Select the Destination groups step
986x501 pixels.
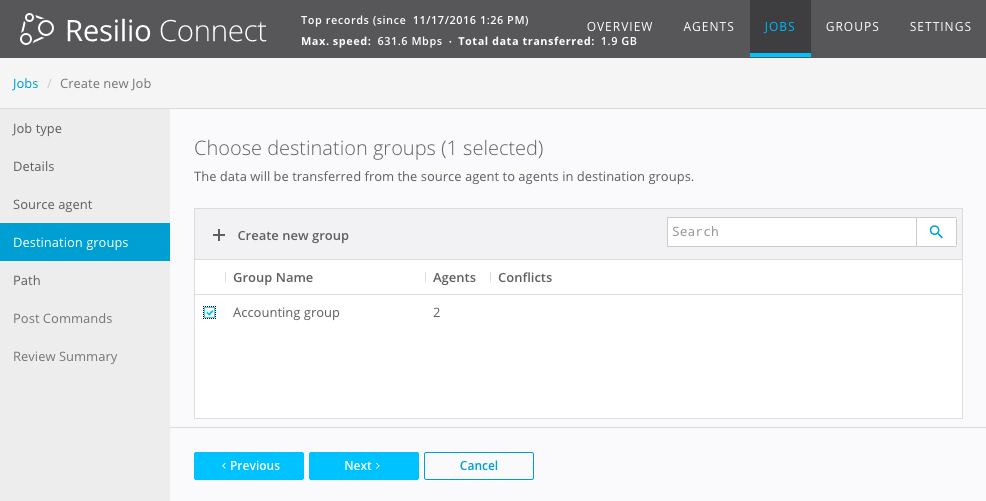(x=70, y=243)
